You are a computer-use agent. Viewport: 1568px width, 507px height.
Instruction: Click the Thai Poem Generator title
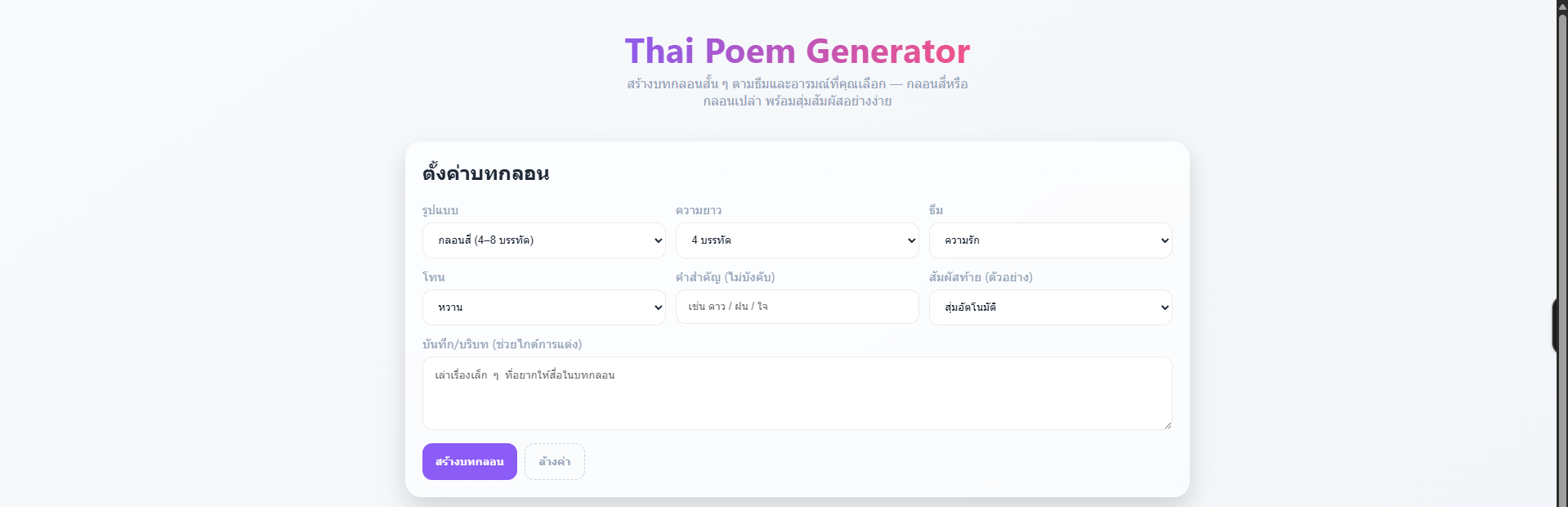(797, 51)
